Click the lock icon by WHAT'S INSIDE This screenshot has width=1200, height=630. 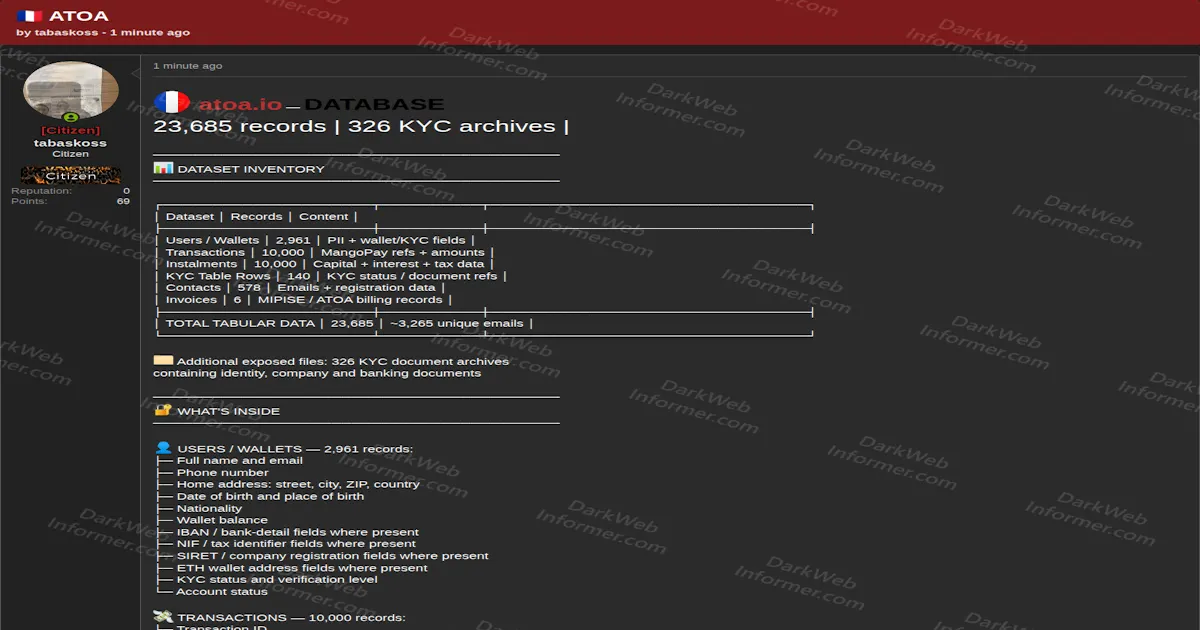click(x=163, y=410)
